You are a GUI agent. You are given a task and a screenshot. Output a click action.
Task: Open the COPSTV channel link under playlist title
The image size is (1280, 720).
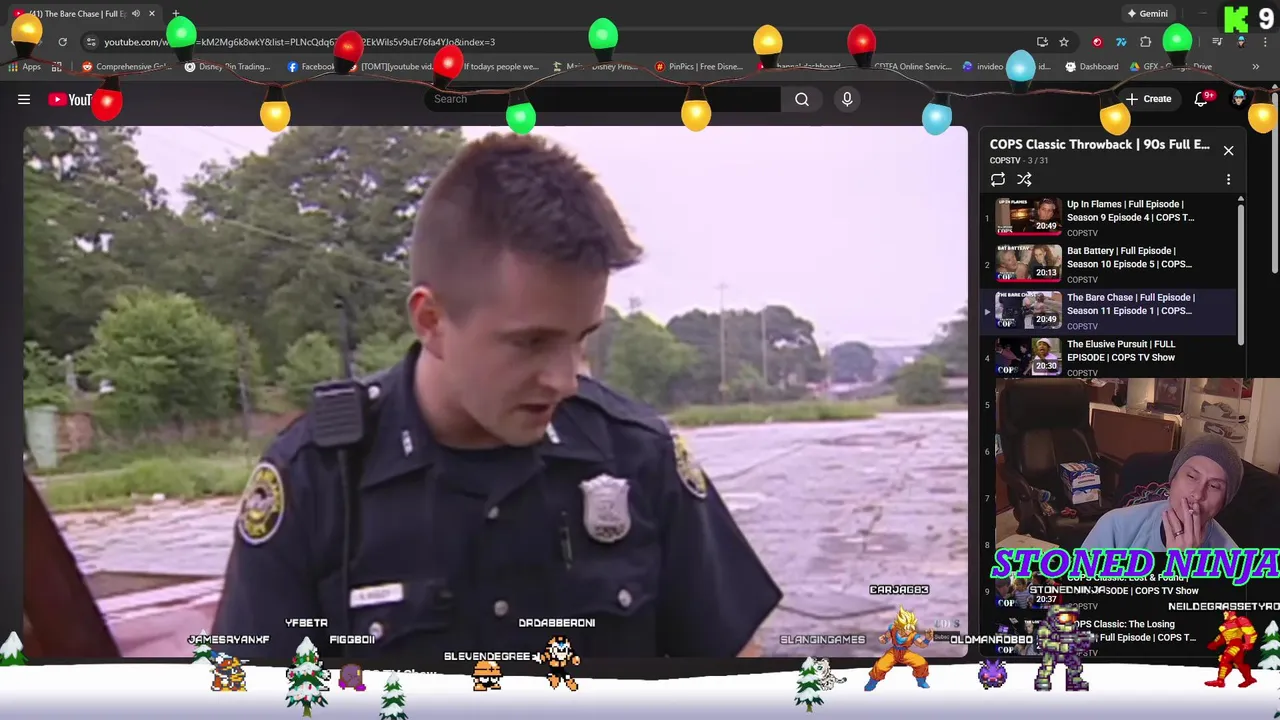(x=1005, y=160)
